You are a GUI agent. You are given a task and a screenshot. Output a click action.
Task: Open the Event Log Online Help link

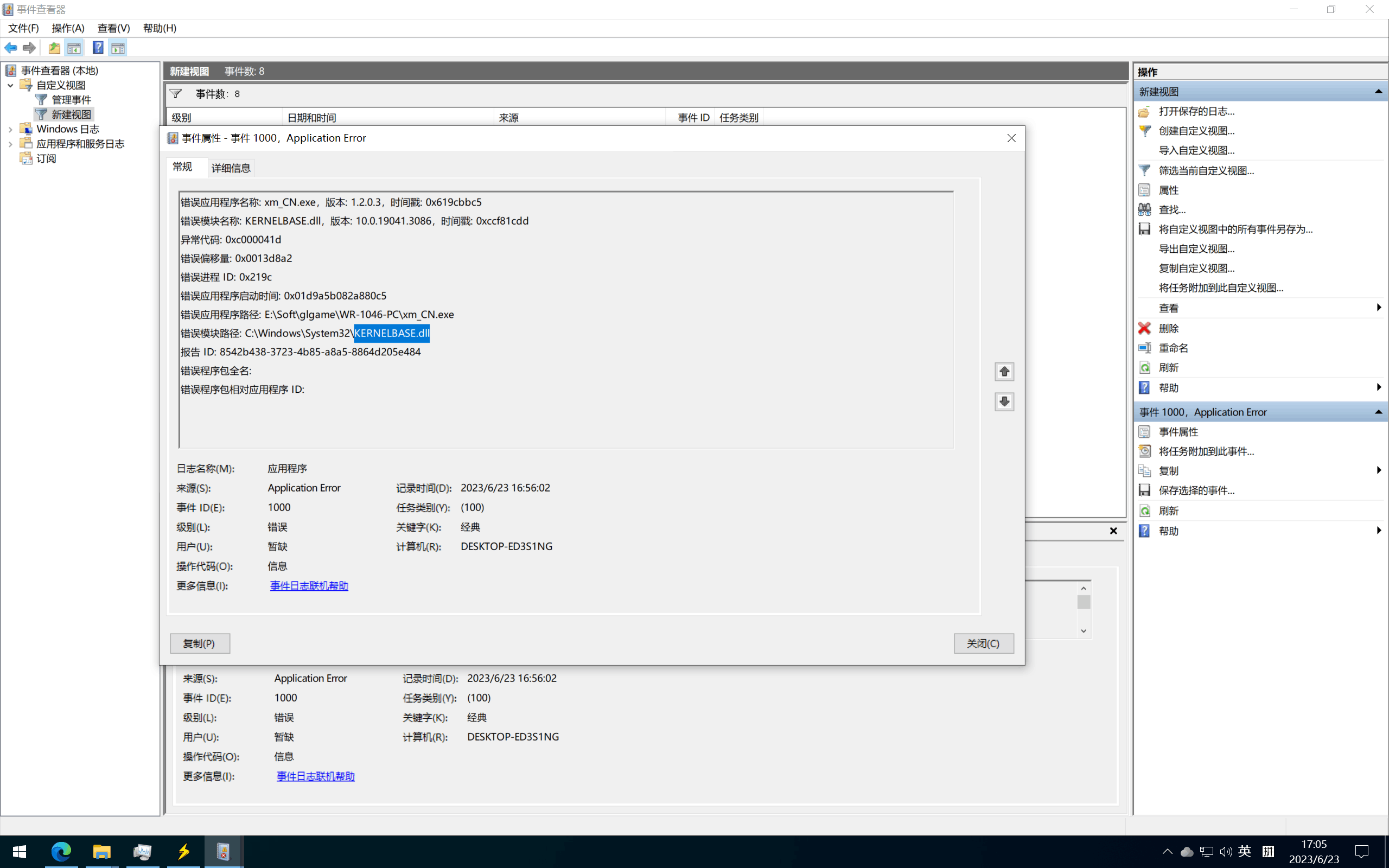[x=309, y=585]
